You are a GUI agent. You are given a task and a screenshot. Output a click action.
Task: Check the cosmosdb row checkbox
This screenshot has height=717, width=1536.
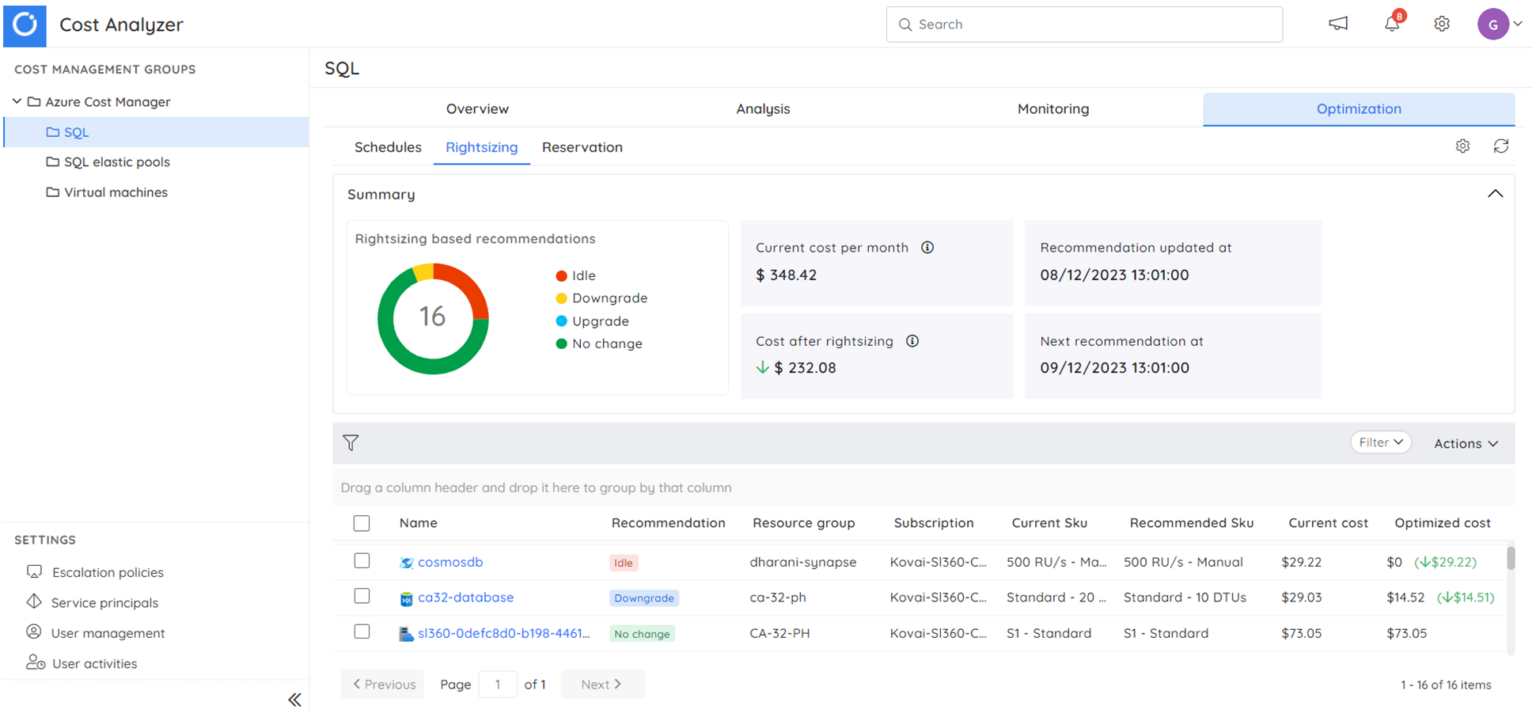coord(361,561)
